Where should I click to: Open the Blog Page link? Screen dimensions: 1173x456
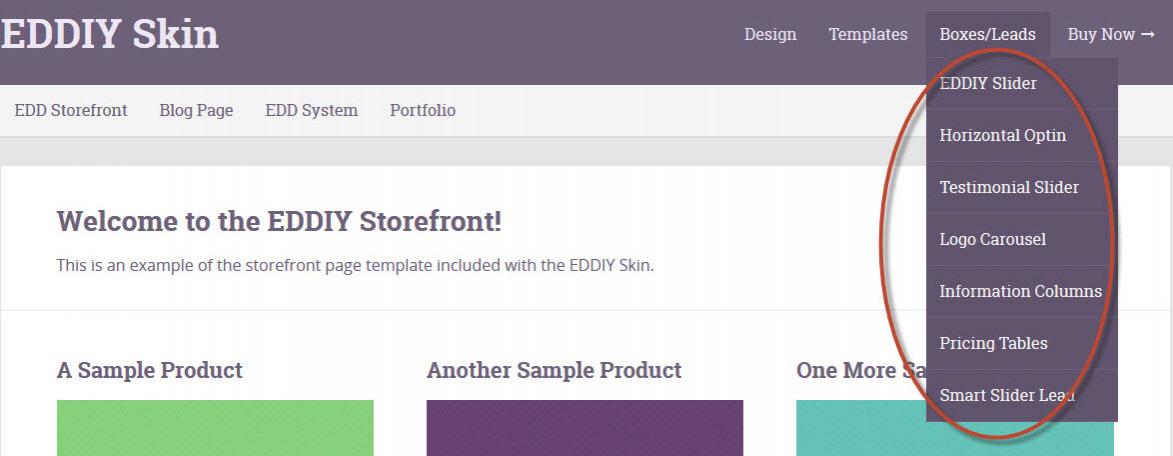(x=196, y=111)
